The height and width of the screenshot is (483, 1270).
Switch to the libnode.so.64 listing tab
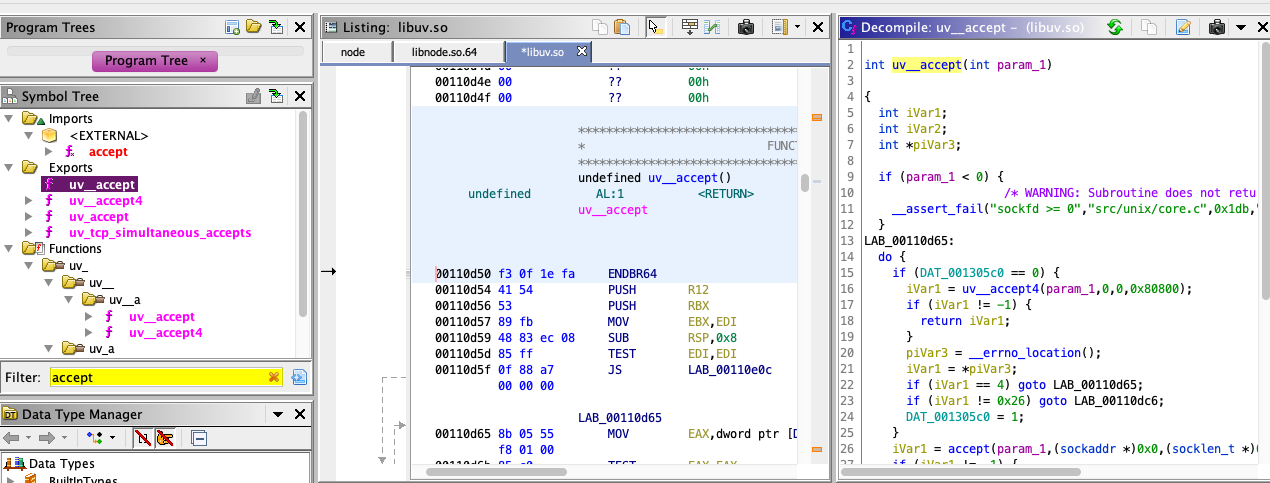(444, 51)
